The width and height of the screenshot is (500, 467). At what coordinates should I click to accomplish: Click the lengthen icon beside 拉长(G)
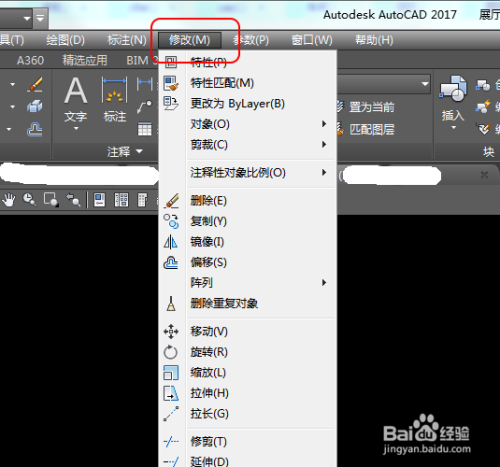171,414
